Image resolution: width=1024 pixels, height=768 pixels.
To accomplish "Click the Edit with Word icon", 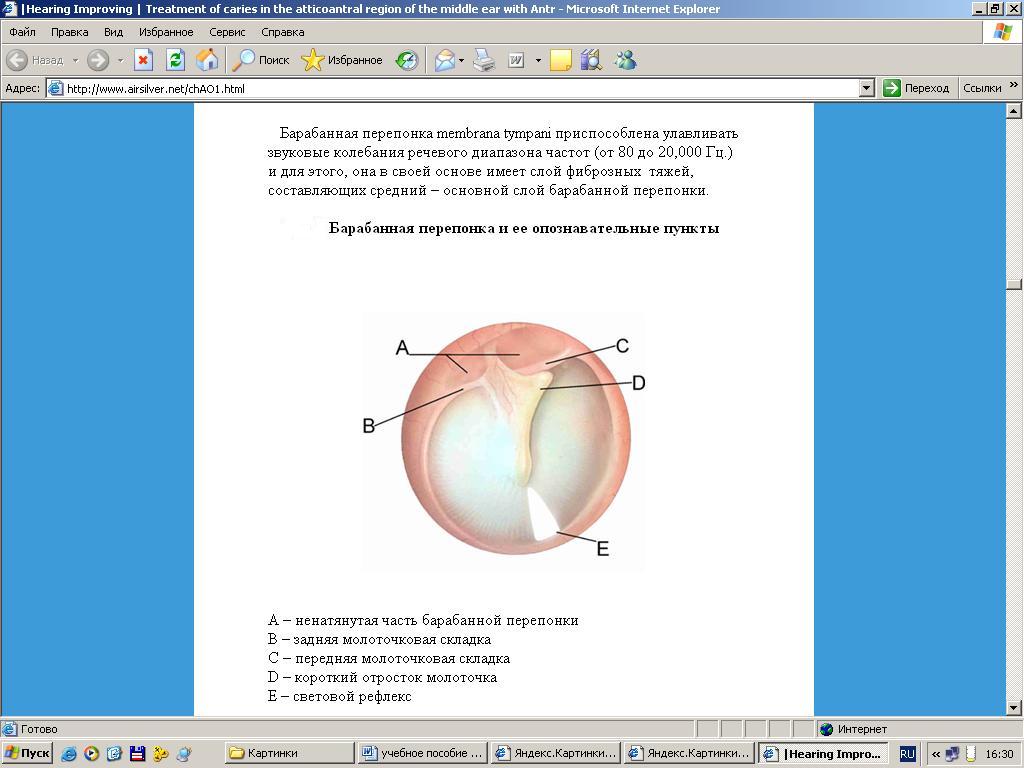I will (x=516, y=60).
